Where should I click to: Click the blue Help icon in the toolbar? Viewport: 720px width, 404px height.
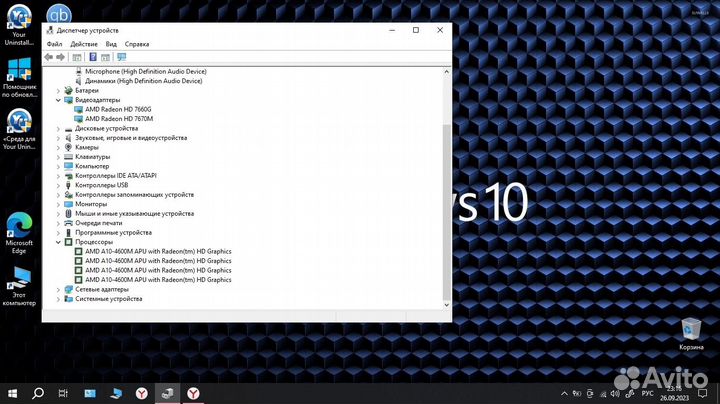tap(93, 57)
